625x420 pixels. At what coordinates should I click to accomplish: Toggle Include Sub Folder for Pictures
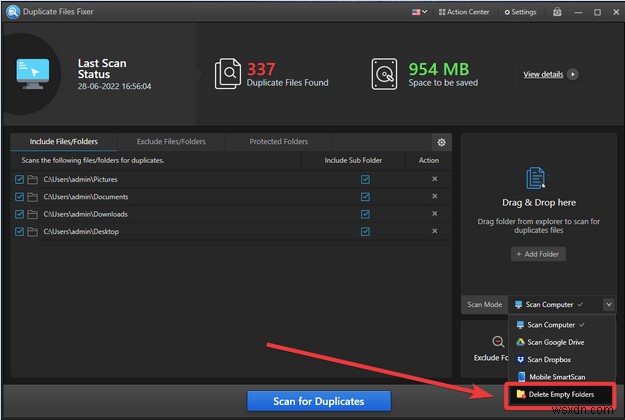(x=365, y=179)
